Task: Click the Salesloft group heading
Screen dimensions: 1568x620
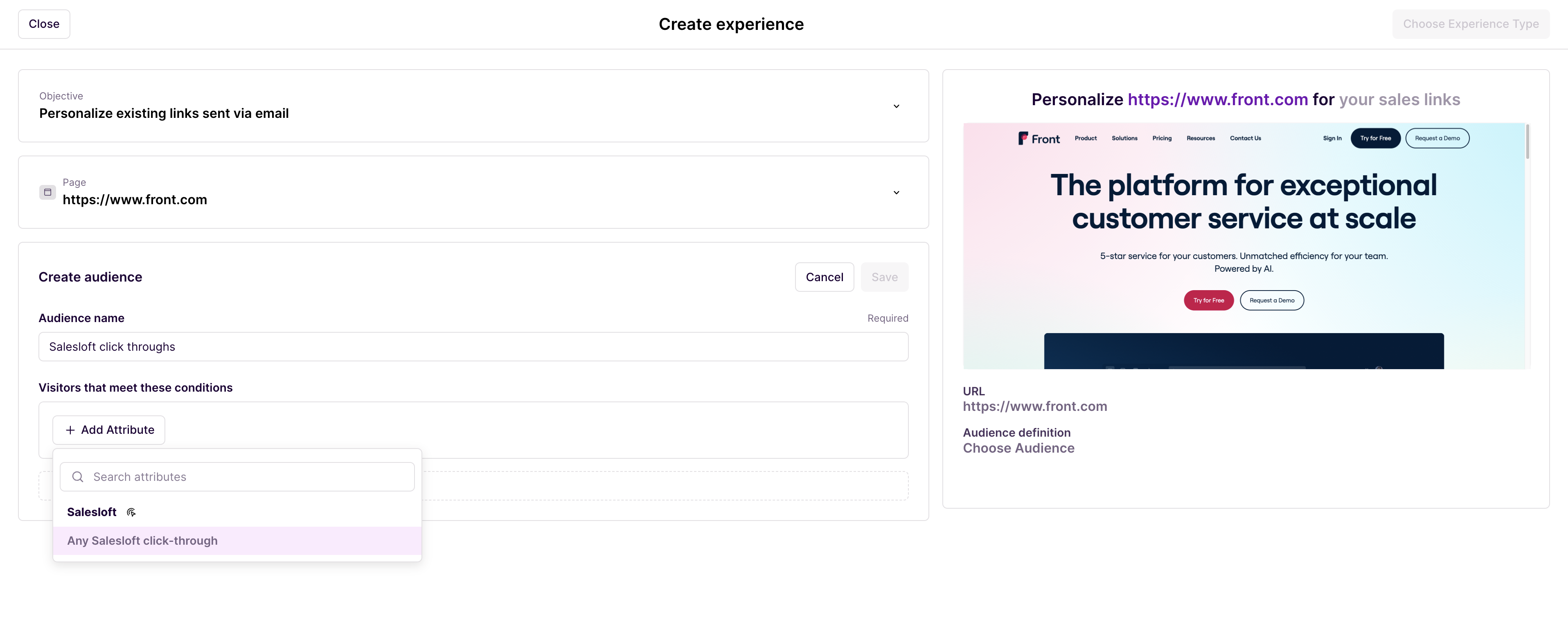Action: point(91,512)
